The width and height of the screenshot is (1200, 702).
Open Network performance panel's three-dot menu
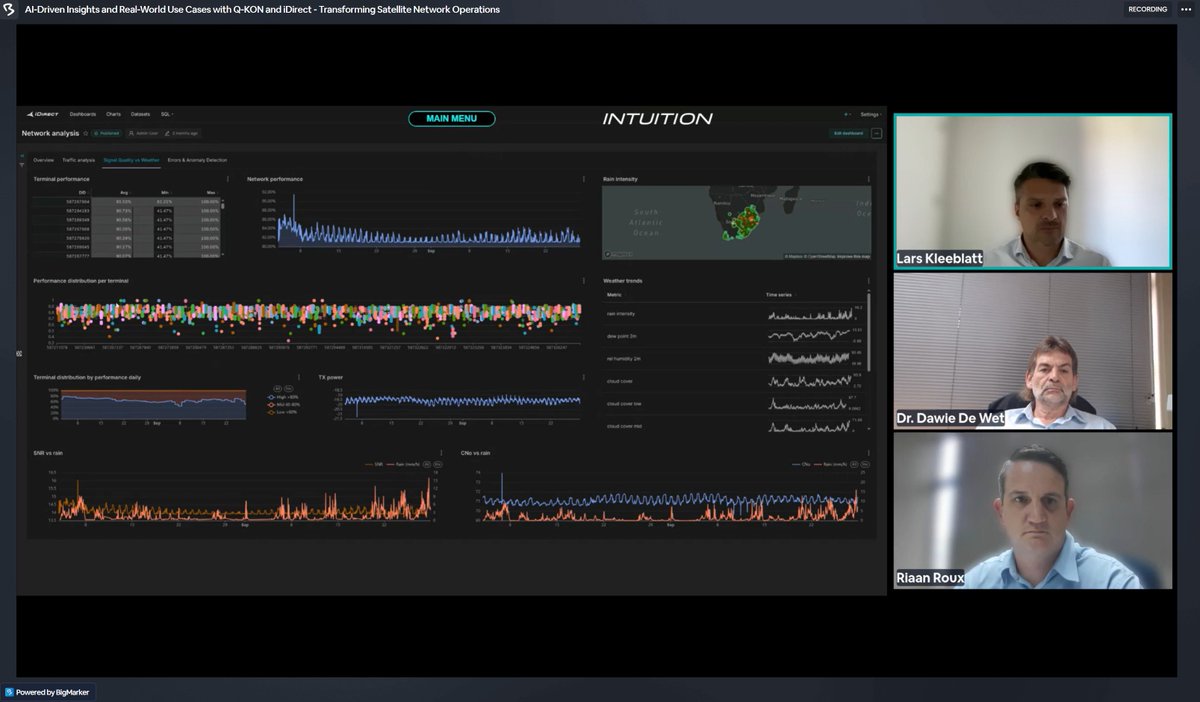[x=584, y=179]
